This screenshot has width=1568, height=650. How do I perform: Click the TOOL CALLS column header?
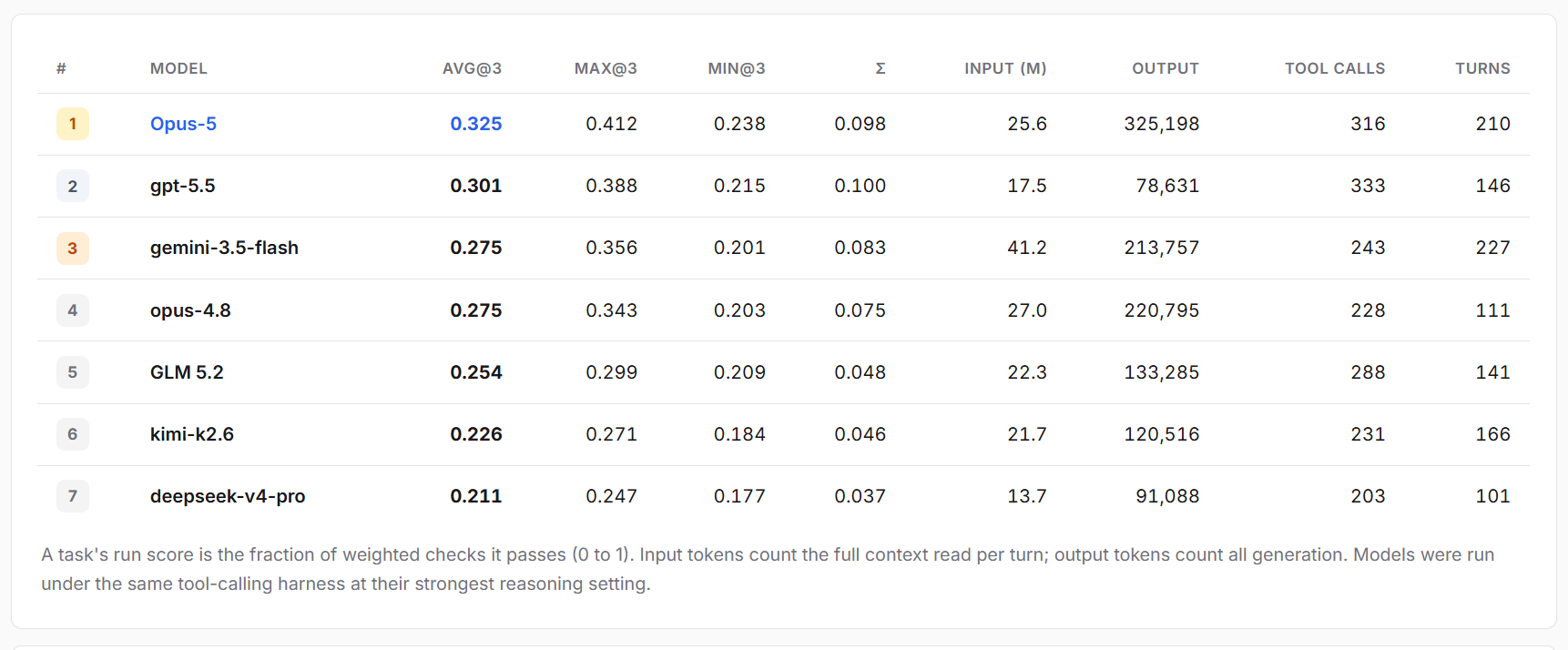coord(1335,68)
